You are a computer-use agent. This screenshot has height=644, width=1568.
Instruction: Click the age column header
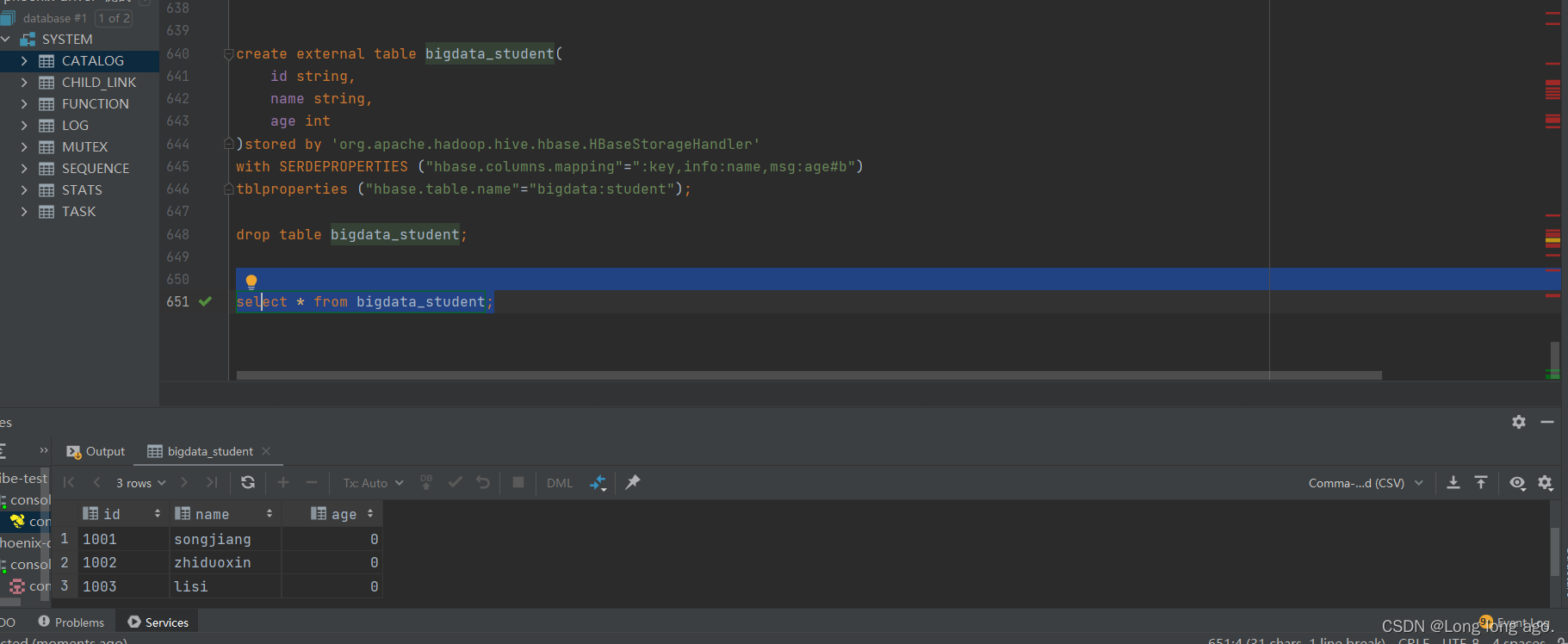point(332,514)
